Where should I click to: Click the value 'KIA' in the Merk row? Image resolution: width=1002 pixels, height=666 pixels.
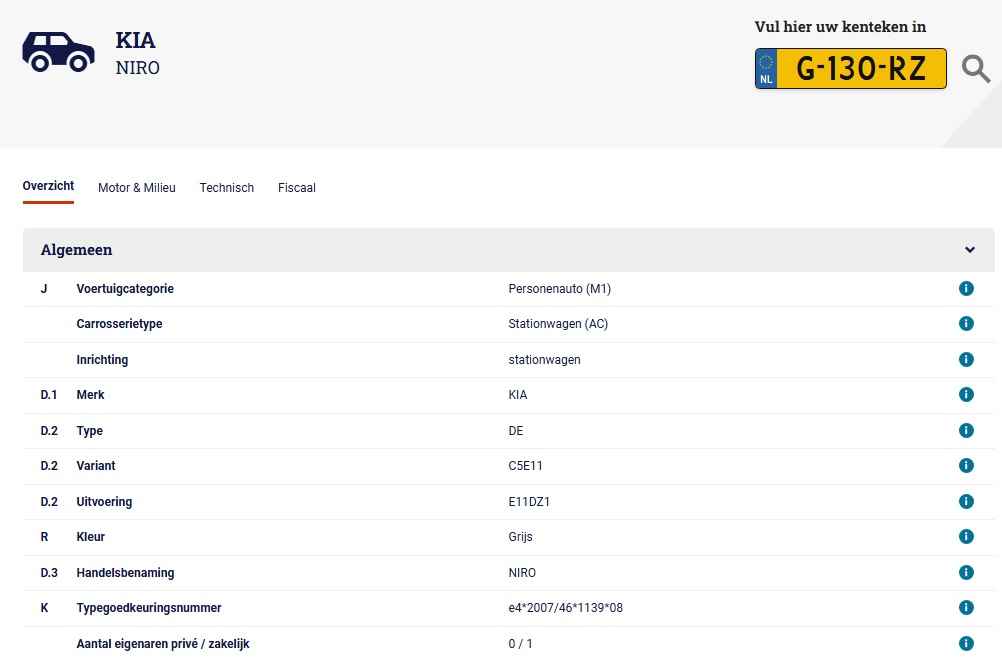coord(518,395)
